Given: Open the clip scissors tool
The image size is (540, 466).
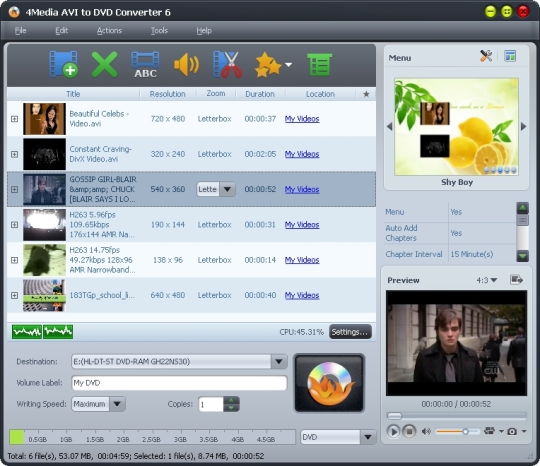Looking at the screenshot, I should tap(227, 64).
